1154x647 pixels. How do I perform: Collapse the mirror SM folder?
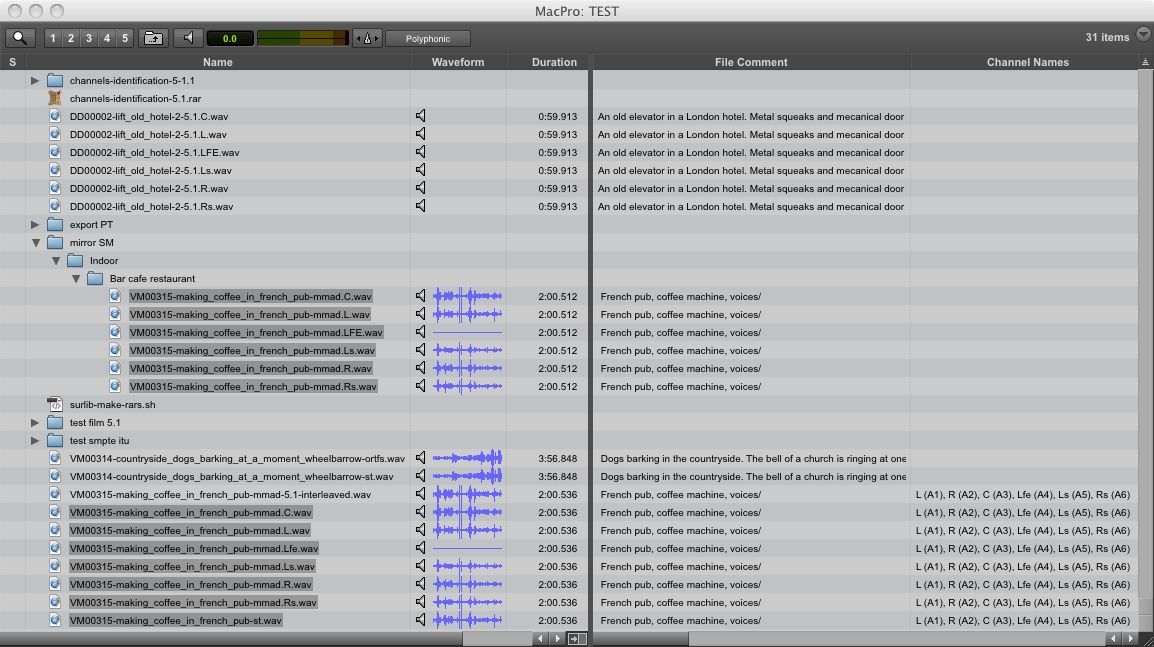point(35,243)
